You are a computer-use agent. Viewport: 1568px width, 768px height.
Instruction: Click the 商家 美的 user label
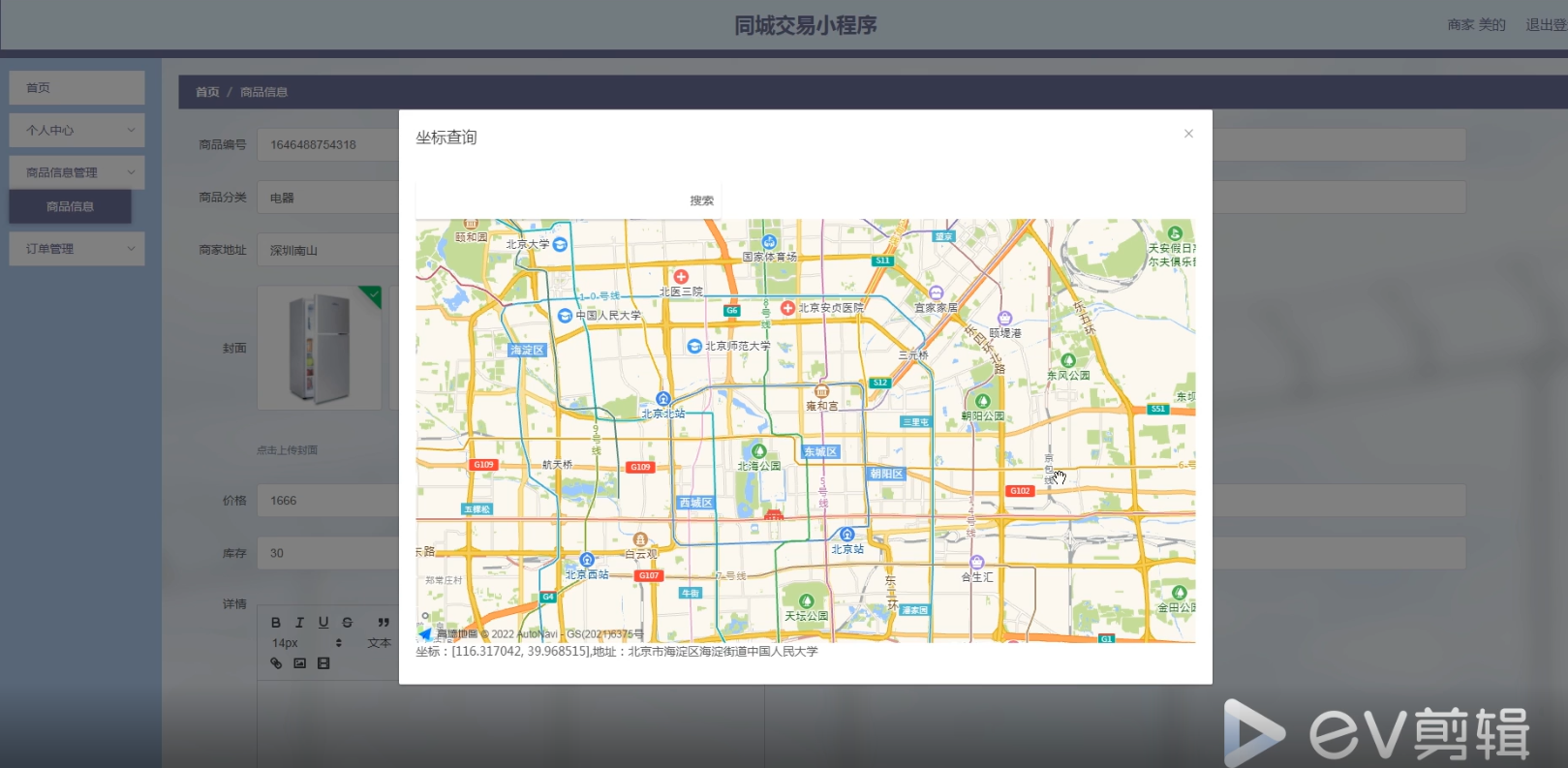tap(1476, 25)
